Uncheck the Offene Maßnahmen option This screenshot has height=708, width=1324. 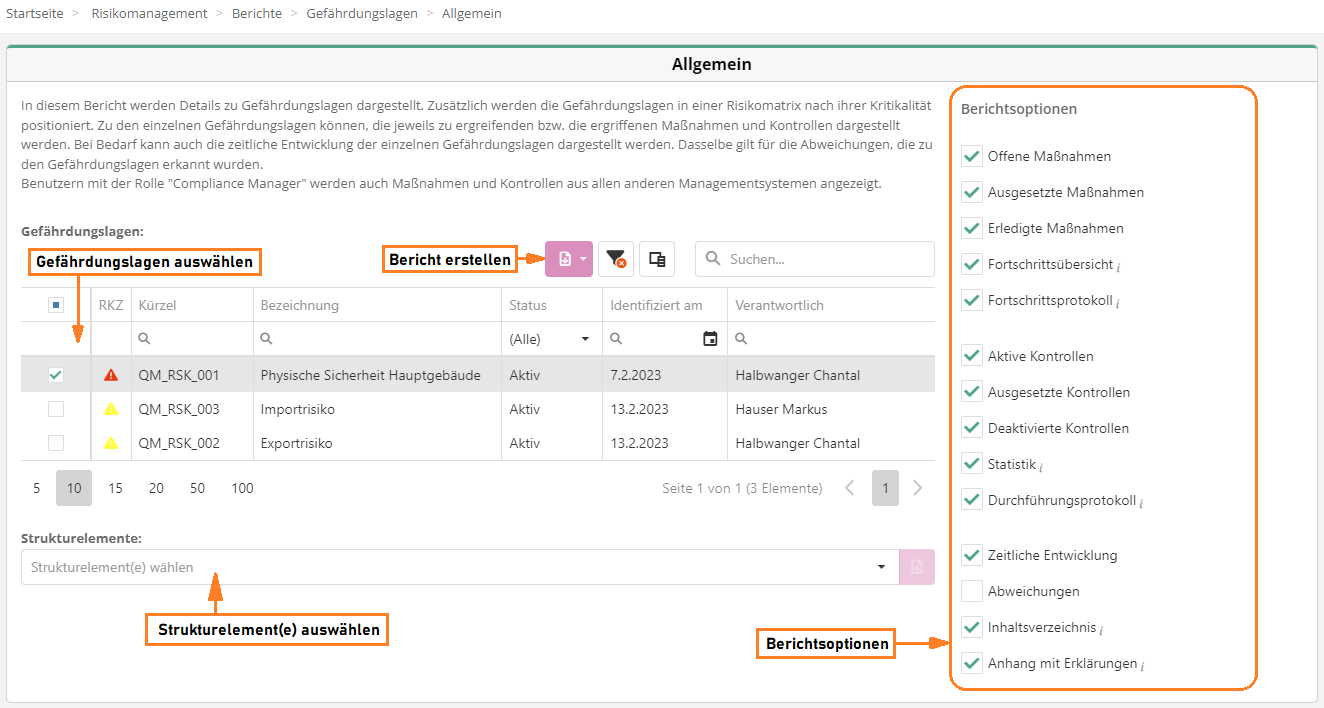971,156
